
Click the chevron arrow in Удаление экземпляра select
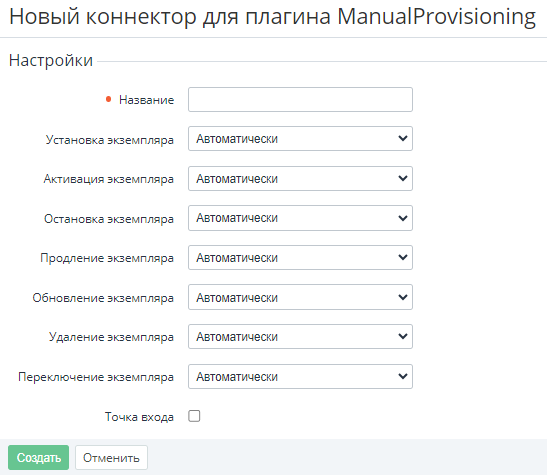pos(403,337)
